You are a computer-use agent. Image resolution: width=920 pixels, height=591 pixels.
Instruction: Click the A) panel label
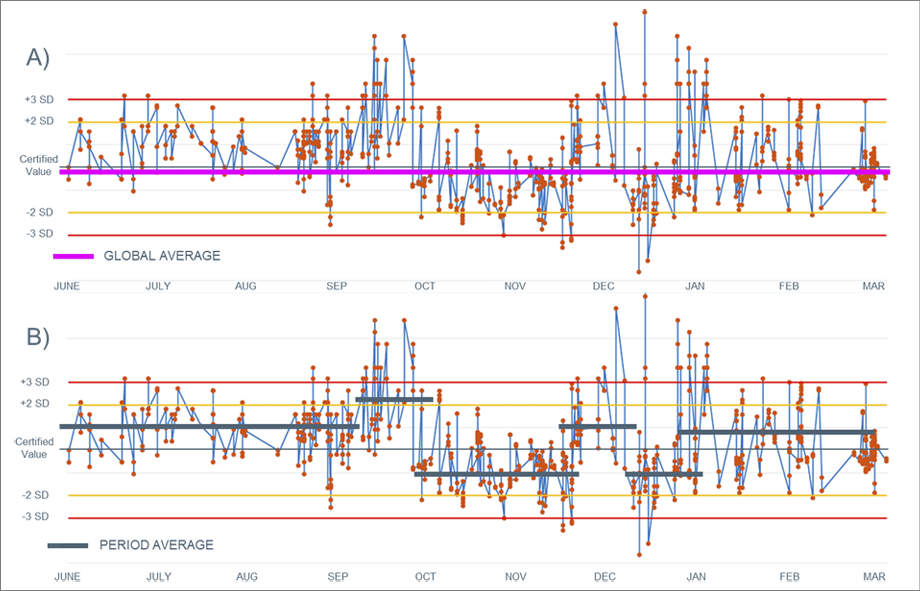pos(38,58)
